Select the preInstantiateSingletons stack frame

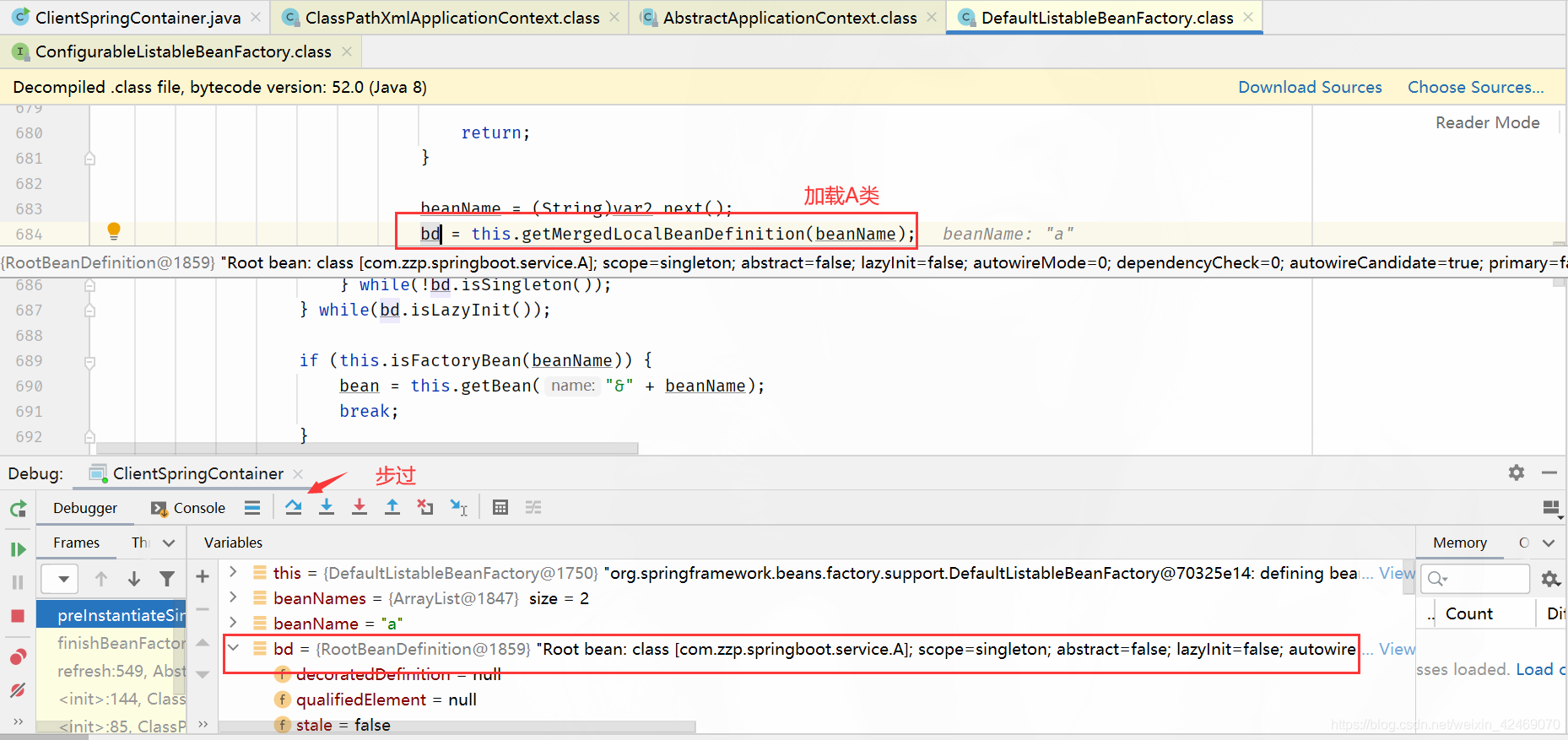(111, 615)
